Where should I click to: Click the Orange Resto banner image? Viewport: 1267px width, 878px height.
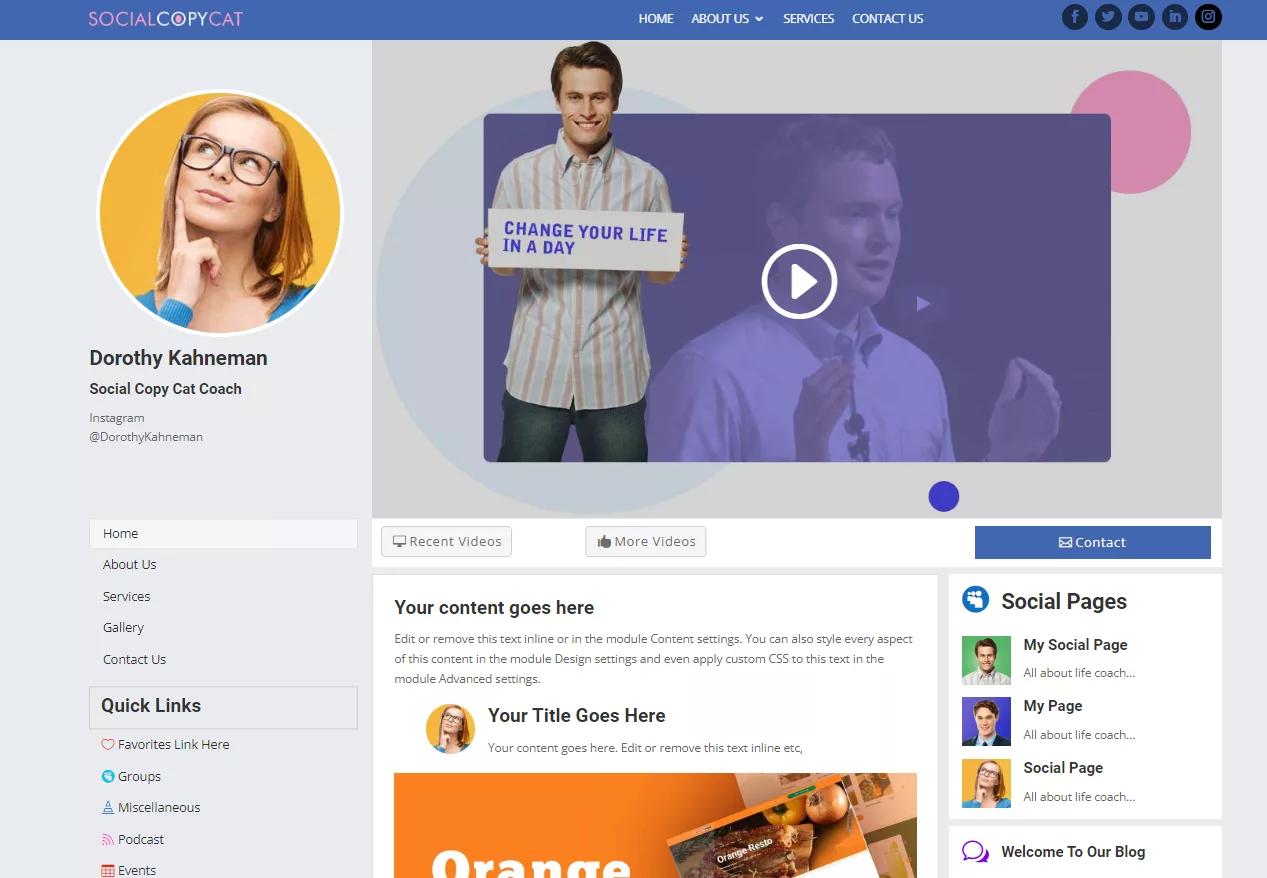(655, 825)
